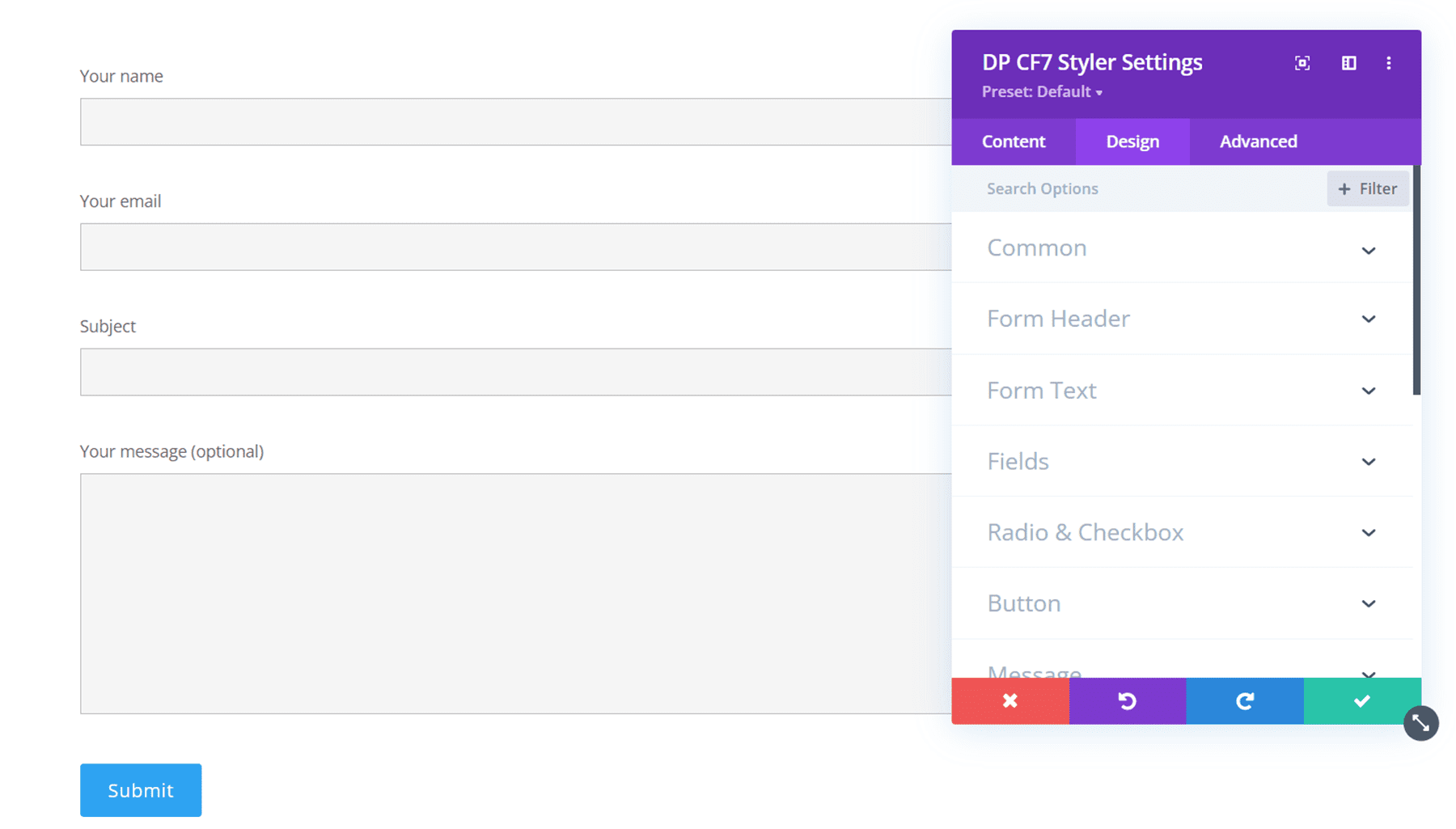Redo the last change
Screen dimensions: 1456x829
1245,701
